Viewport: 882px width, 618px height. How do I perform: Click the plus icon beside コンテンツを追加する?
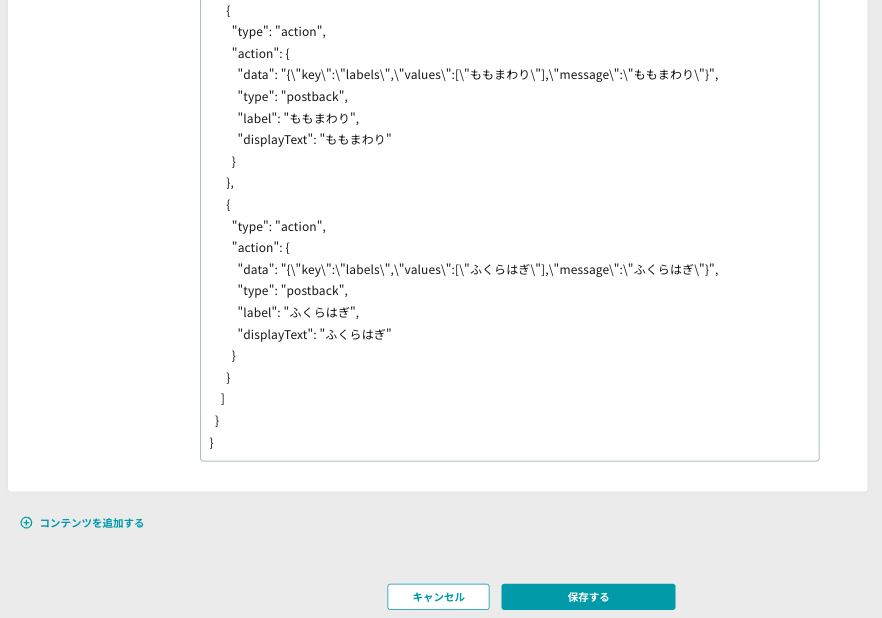tap(26, 523)
